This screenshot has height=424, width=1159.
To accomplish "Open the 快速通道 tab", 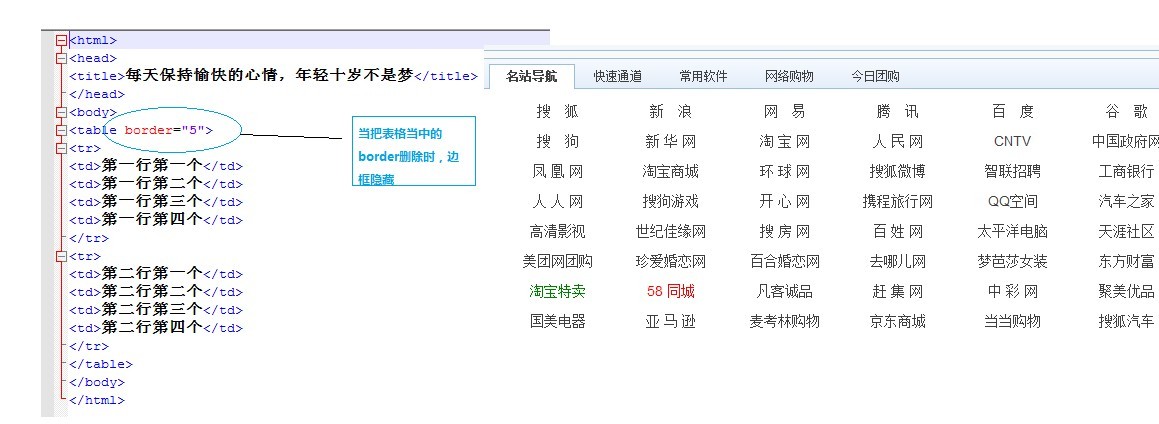I will click(x=617, y=76).
